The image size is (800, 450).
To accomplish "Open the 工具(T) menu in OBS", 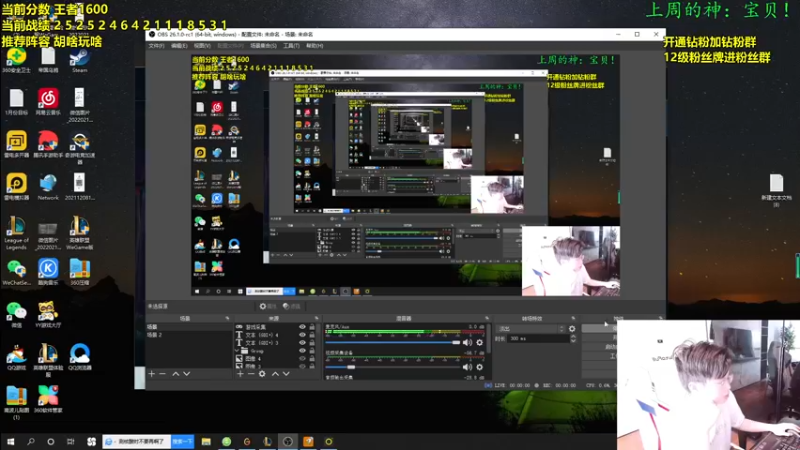I will pyautogui.click(x=291, y=46).
